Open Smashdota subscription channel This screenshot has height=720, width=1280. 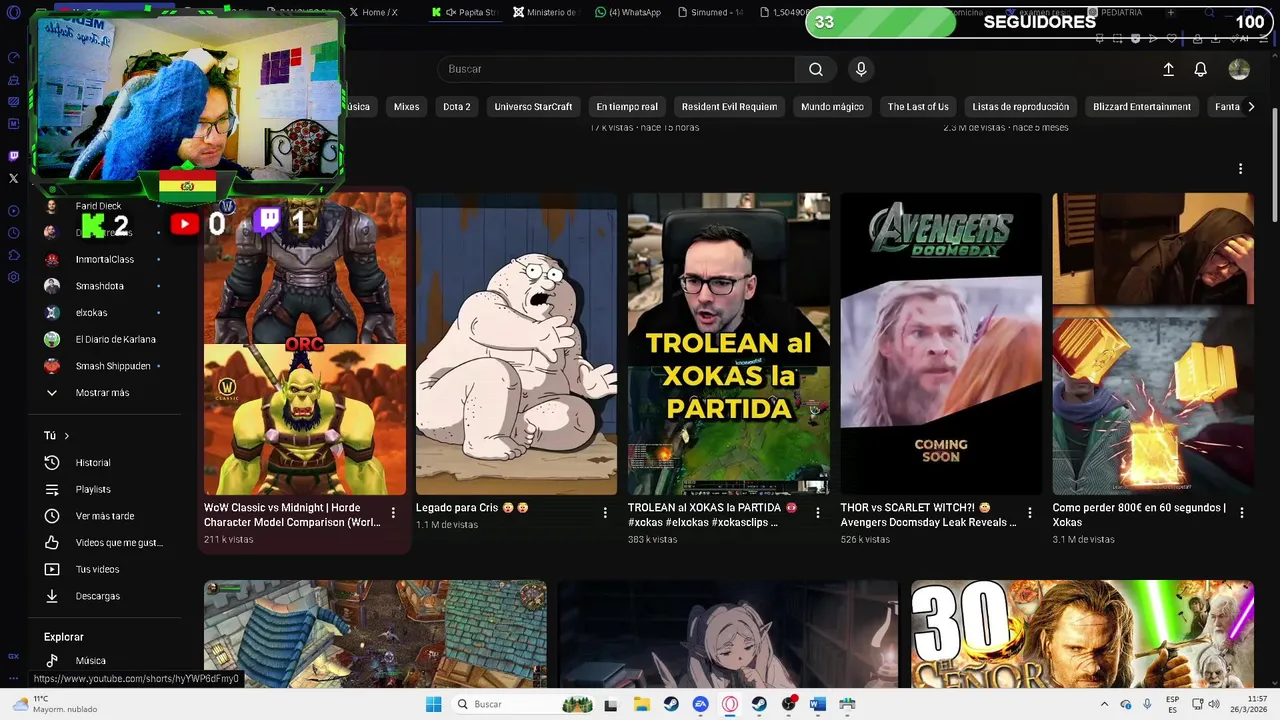(x=105, y=286)
